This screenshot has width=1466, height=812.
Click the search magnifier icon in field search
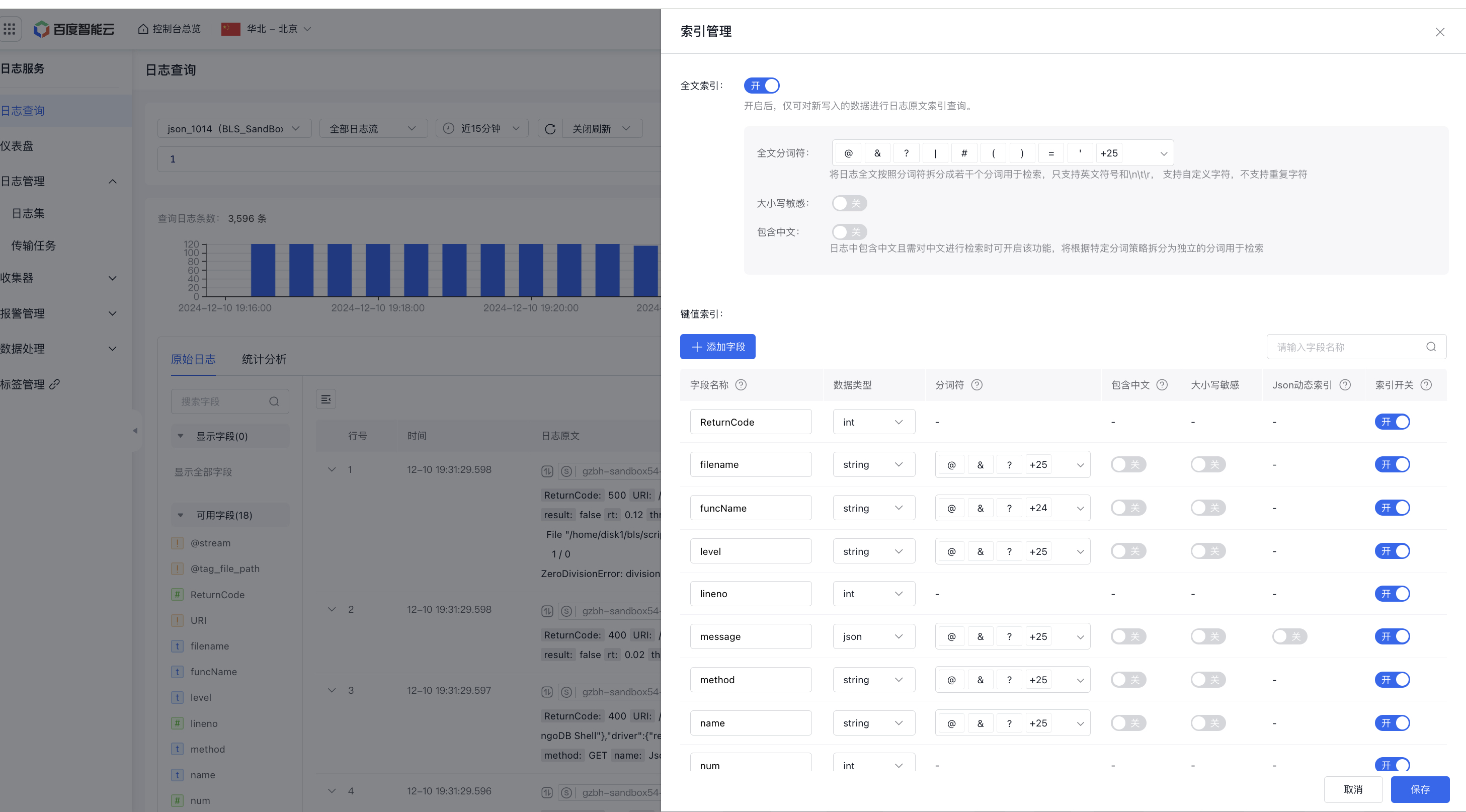click(x=1431, y=347)
